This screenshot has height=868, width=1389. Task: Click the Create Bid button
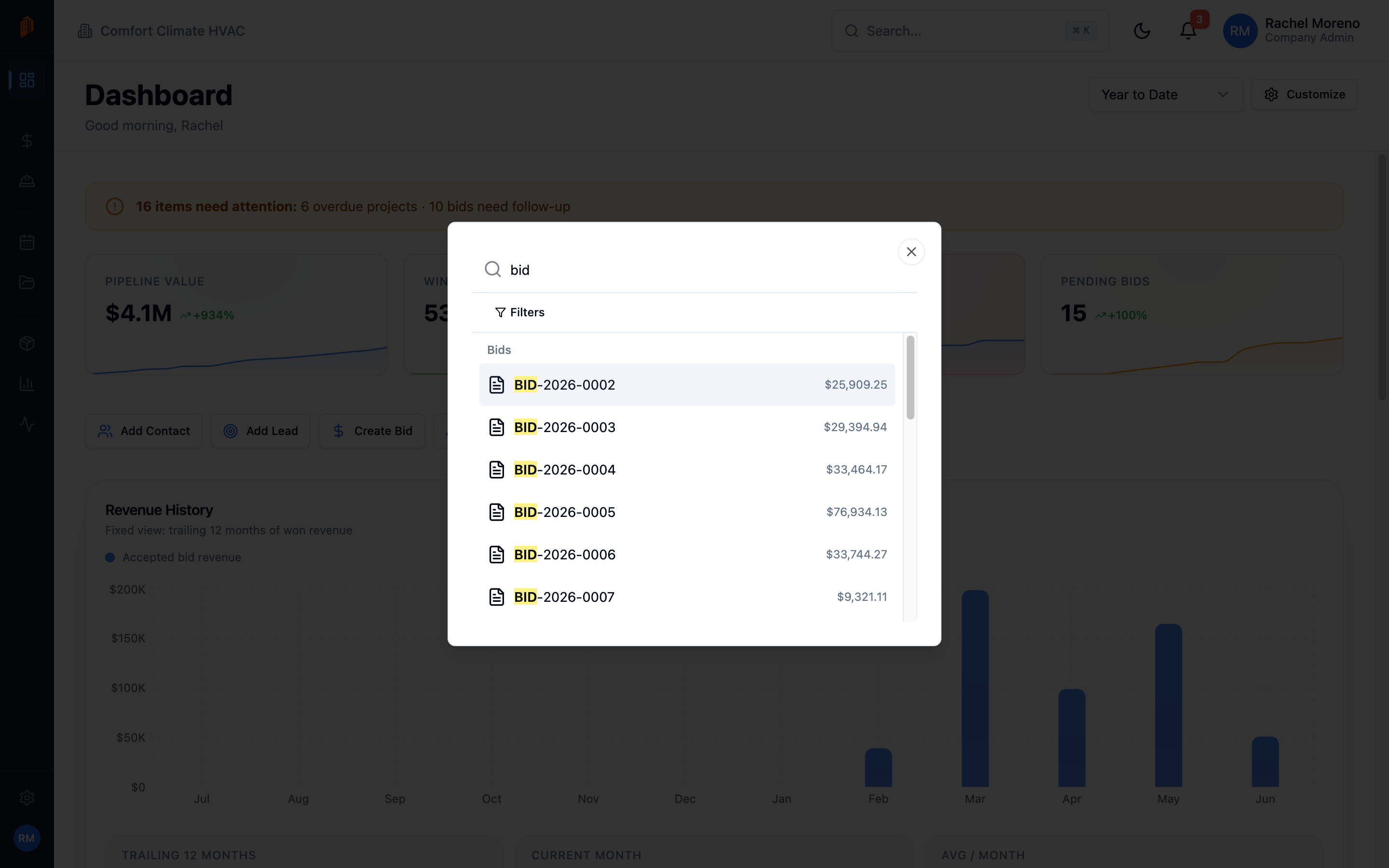[371, 431]
